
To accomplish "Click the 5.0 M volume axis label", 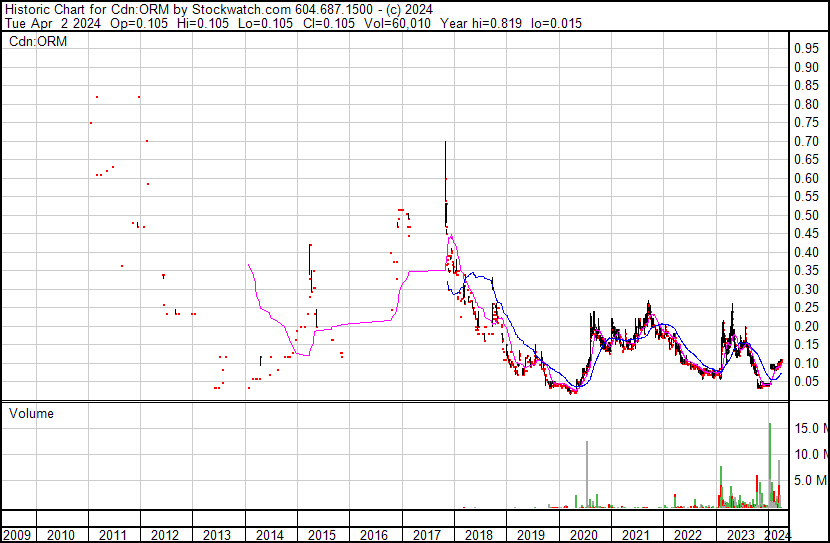I will pos(811,480).
